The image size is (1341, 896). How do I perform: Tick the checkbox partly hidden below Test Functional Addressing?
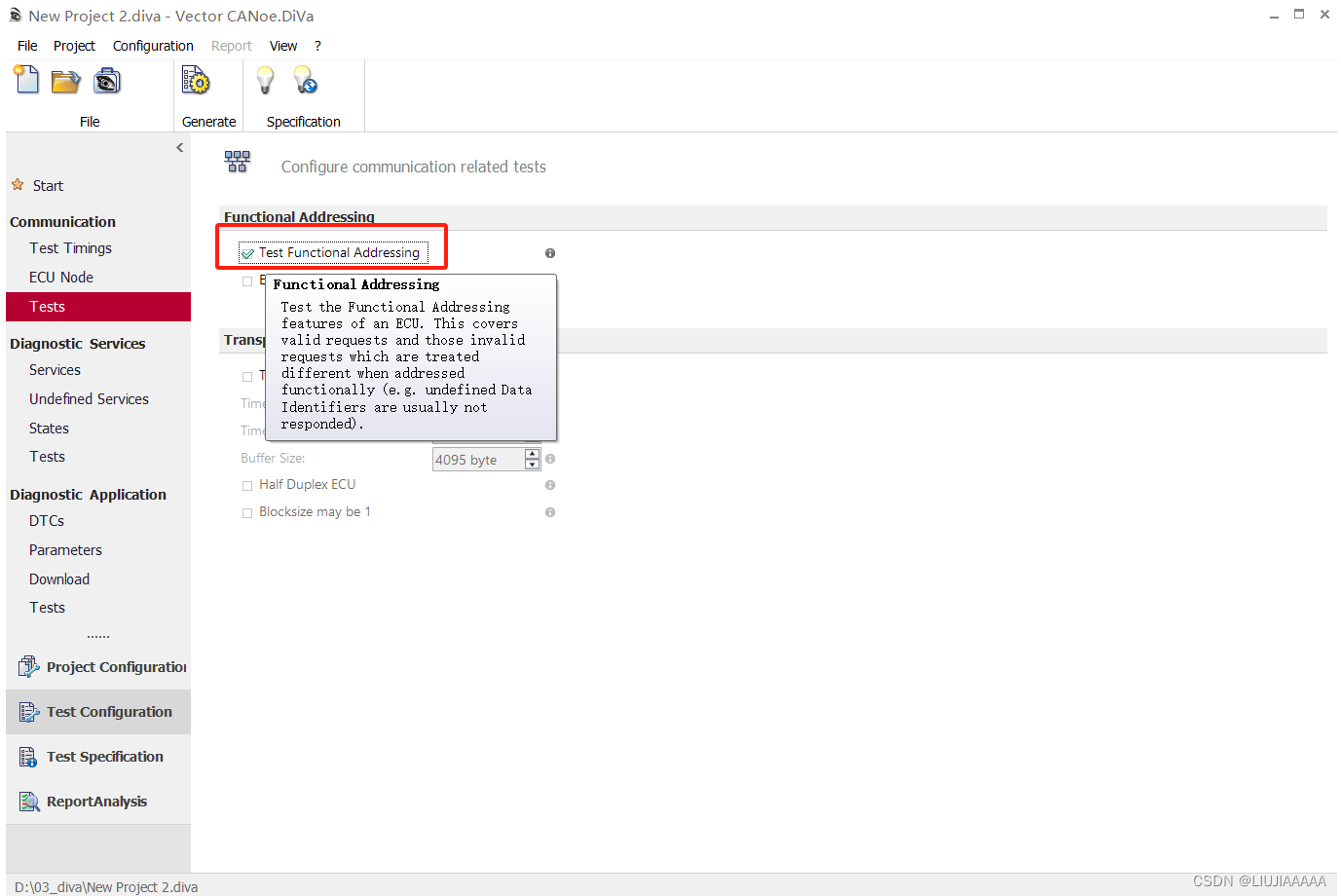pyautogui.click(x=247, y=280)
